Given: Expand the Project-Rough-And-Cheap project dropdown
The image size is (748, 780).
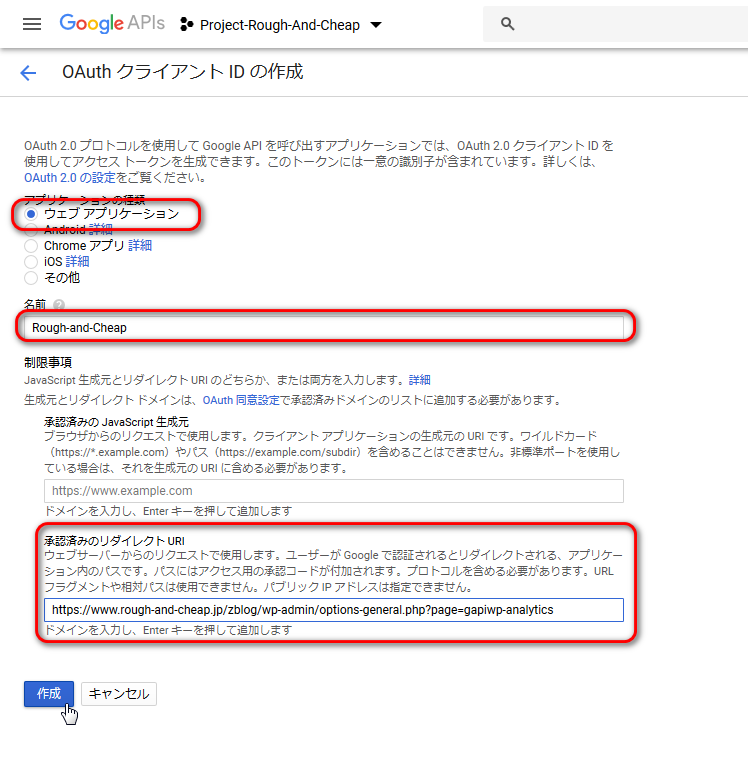Looking at the screenshot, I should click(376, 25).
